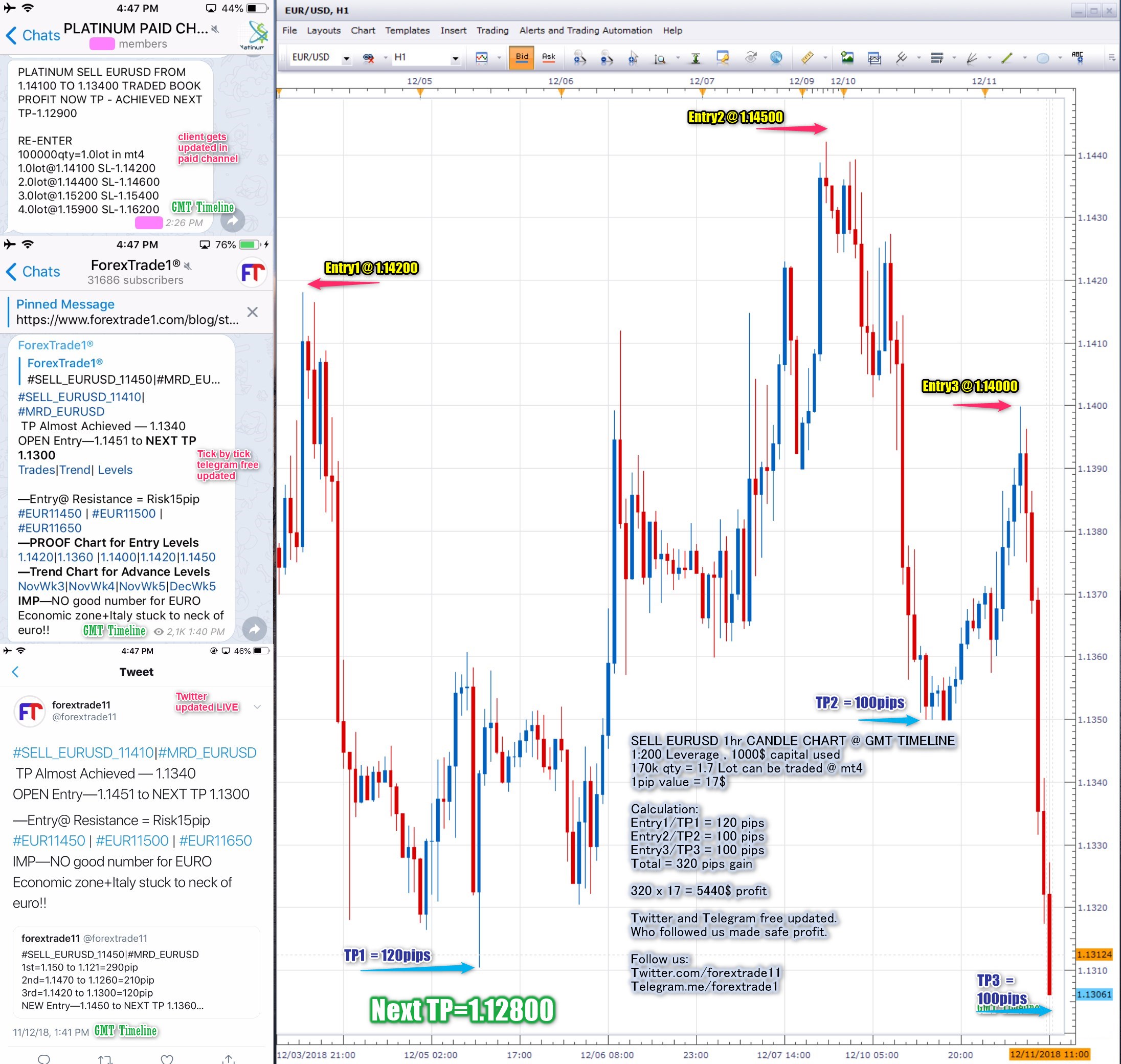Expand the pitchfork tool dropdown arrow
Viewport: 1121px width, 1064px height.
click(918, 58)
